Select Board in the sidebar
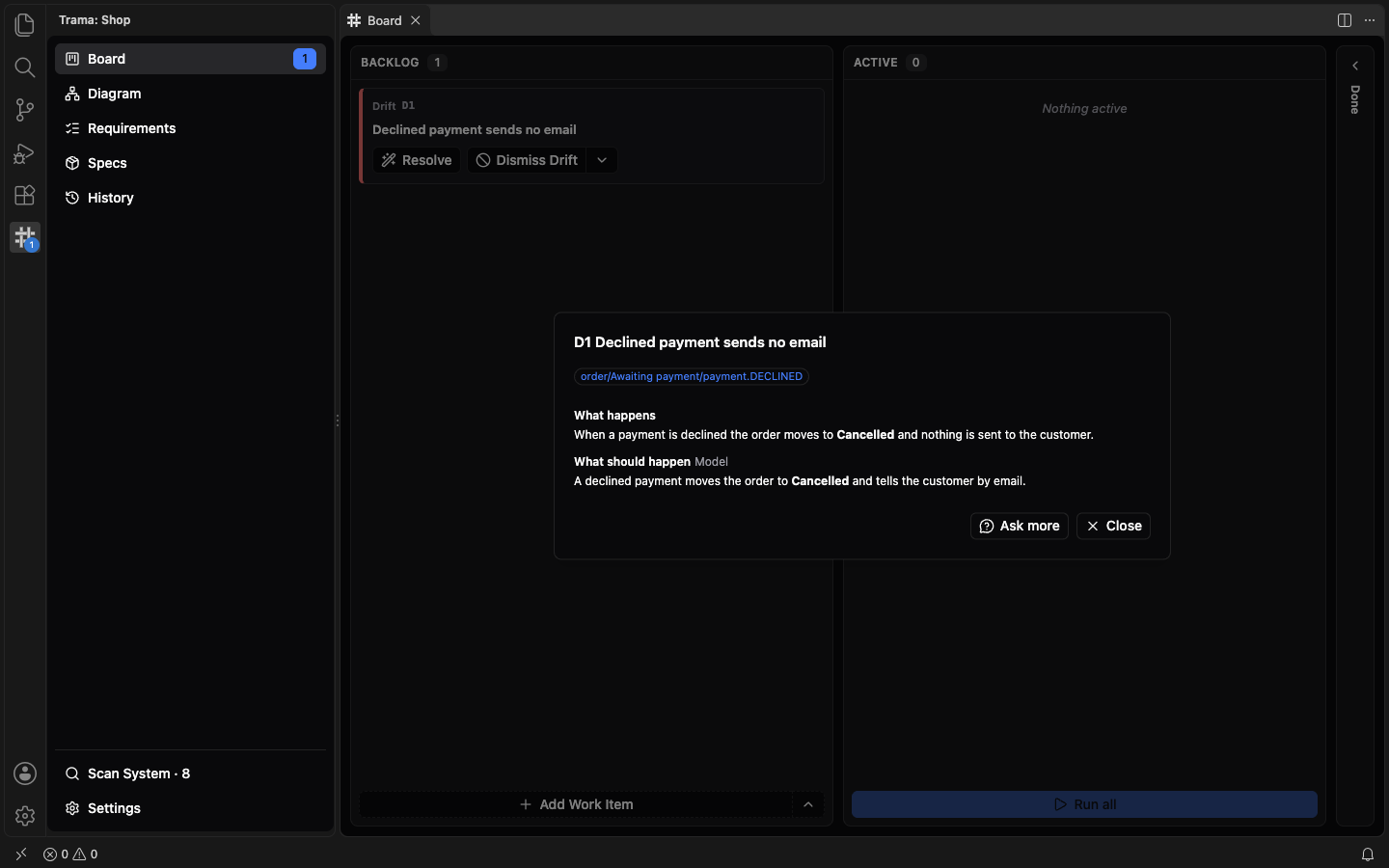 190,59
